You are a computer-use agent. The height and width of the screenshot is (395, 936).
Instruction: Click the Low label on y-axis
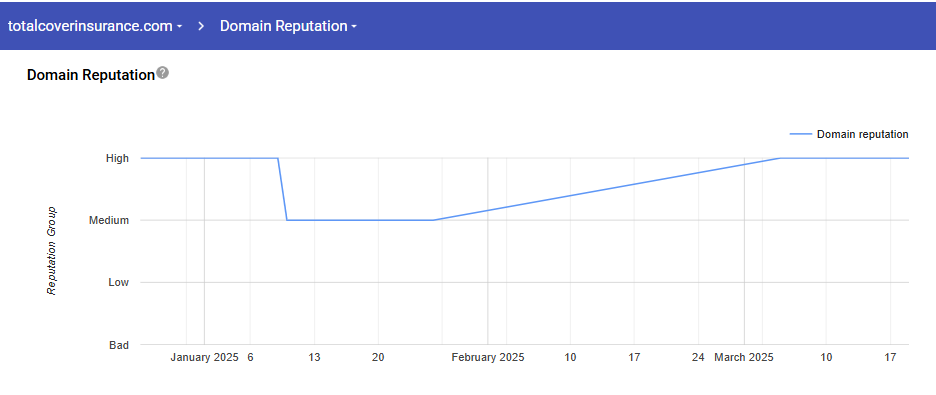(x=118, y=282)
